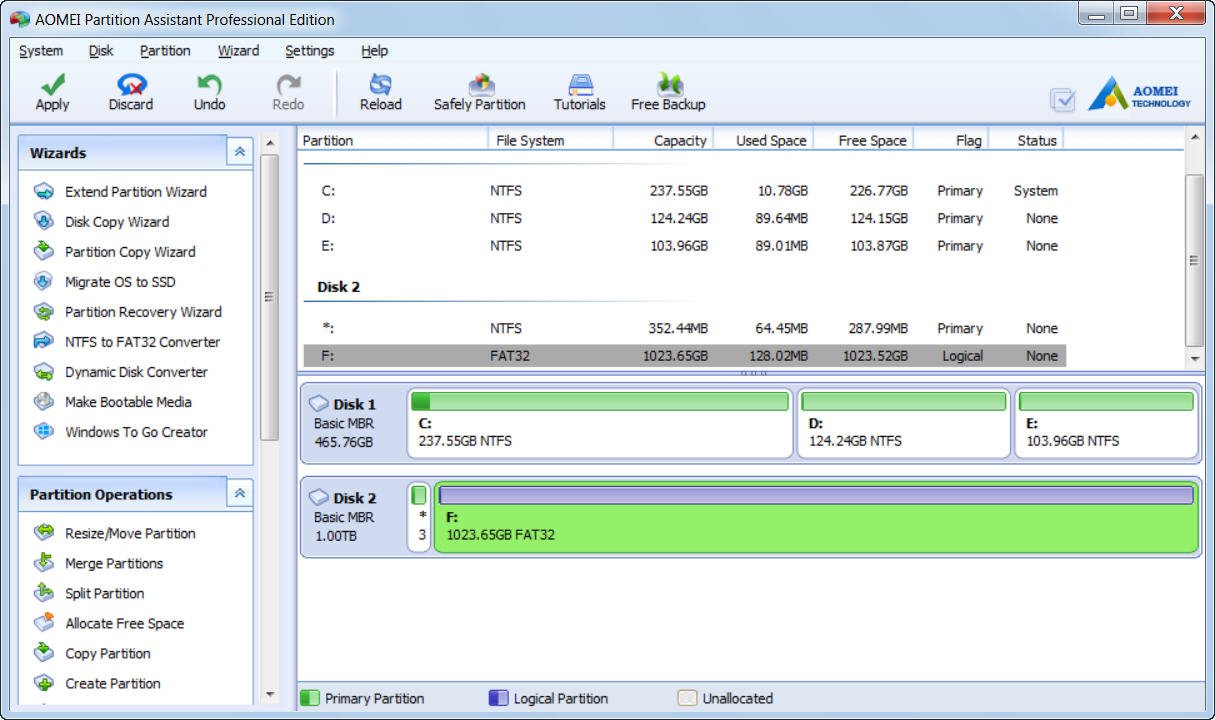Open the Help menu

375,51
